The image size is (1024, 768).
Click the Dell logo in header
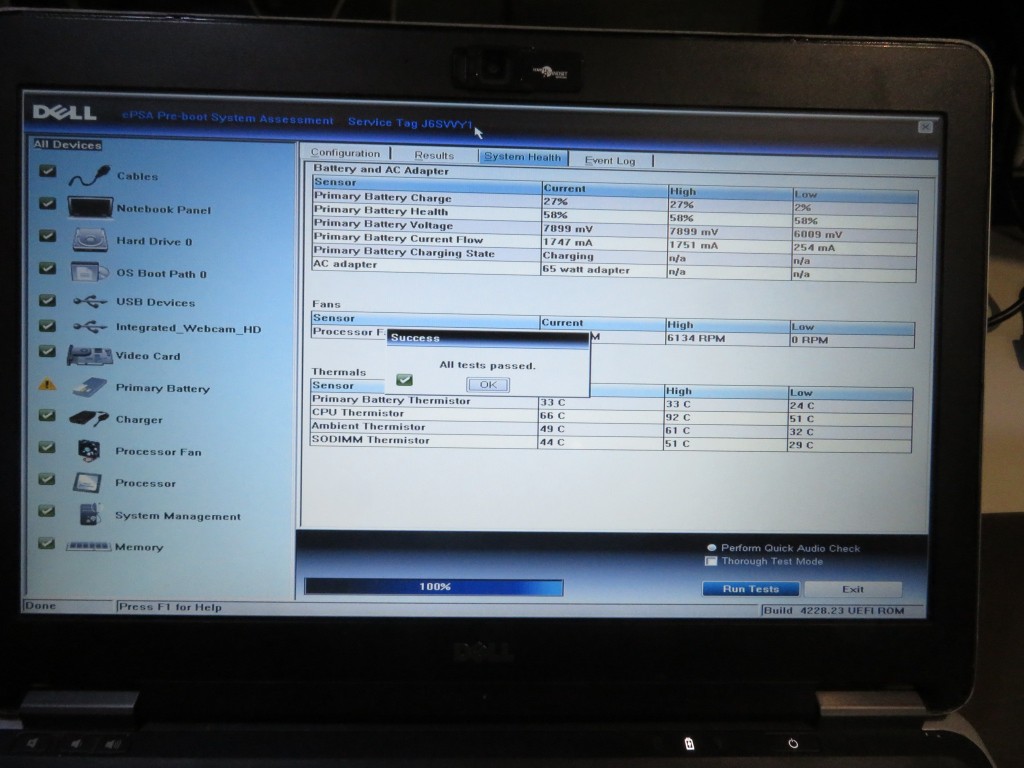[64, 113]
